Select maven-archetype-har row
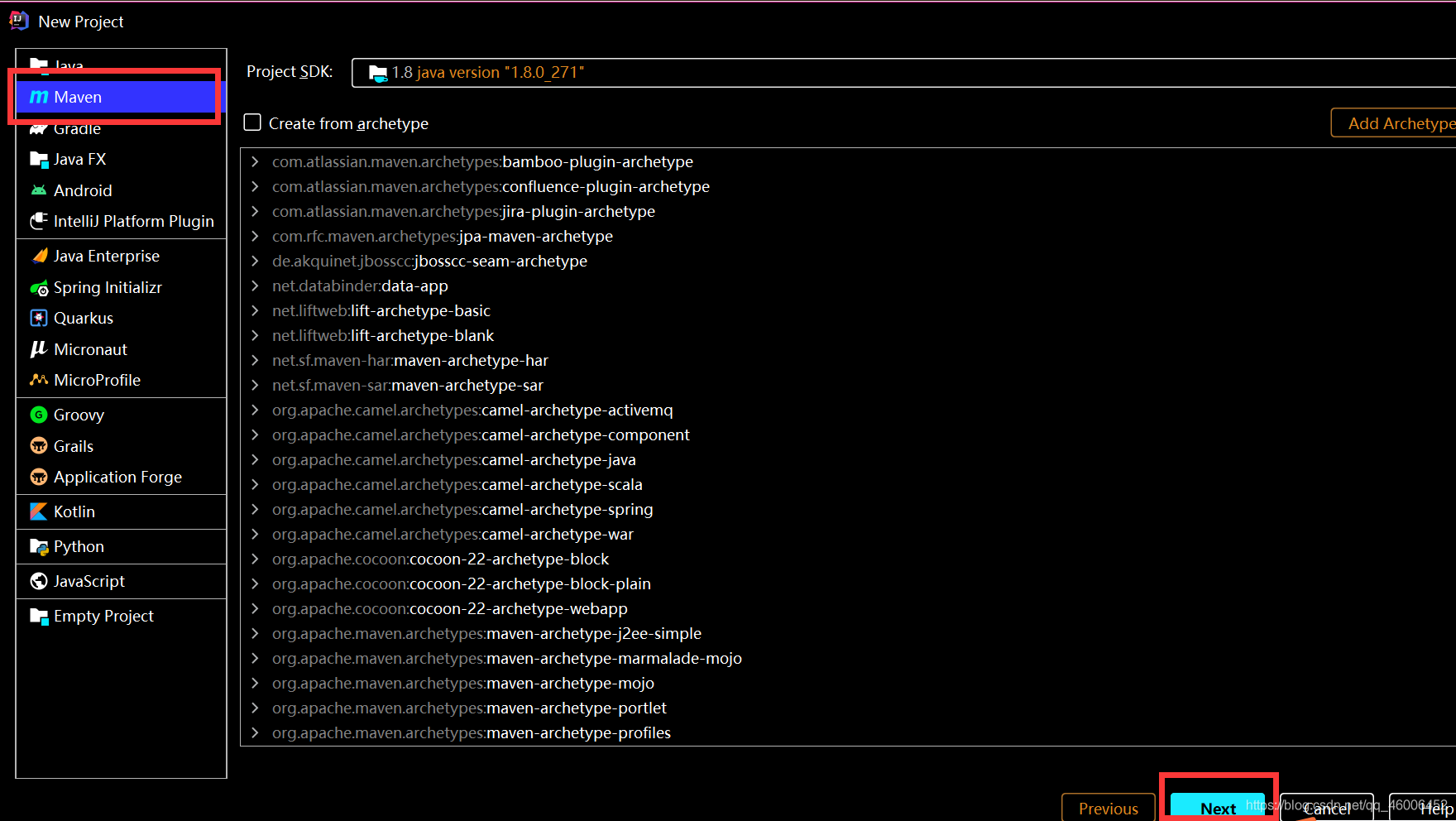1456x821 pixels. (848, 360)
